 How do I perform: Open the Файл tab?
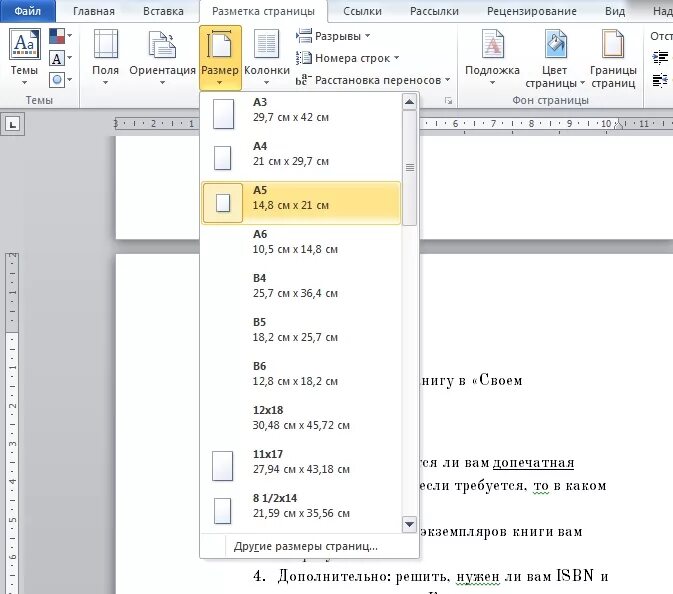27,11
